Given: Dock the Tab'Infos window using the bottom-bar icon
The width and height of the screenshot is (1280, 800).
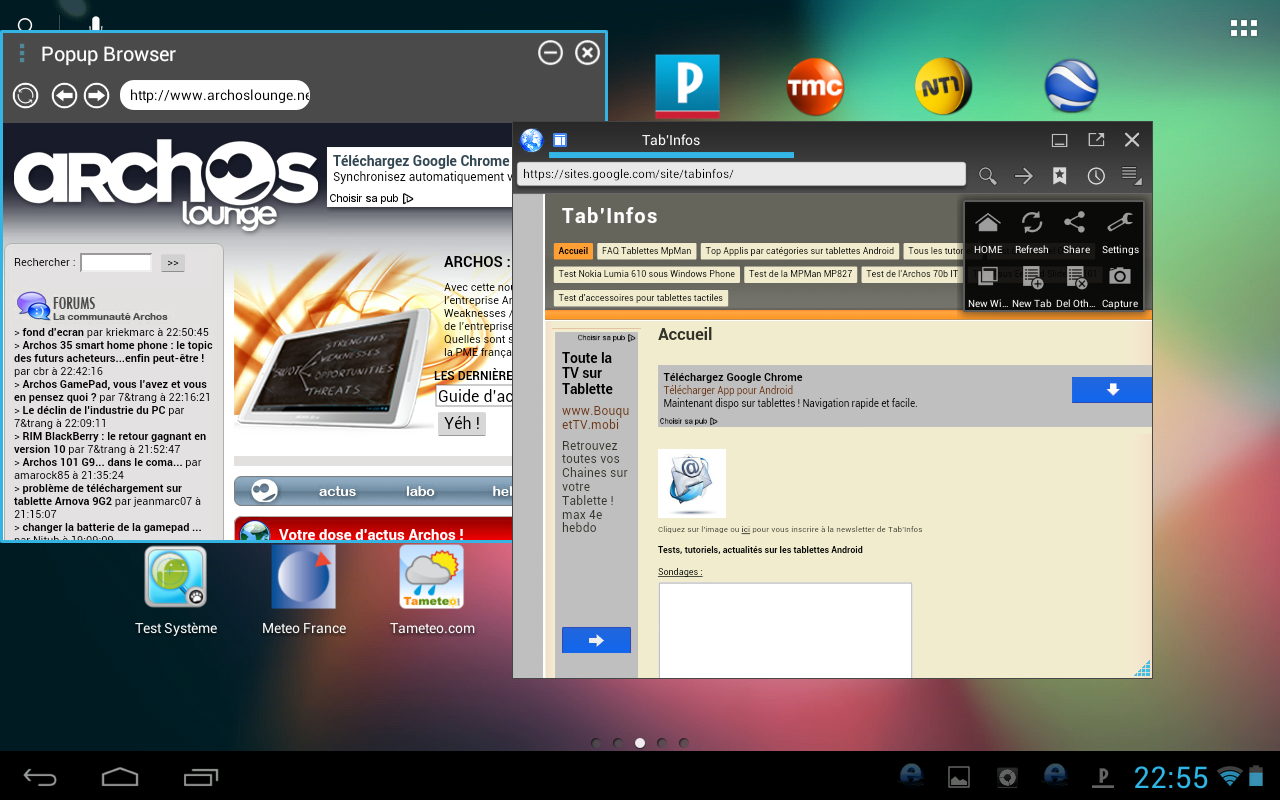Looking at the screenshot, I should point(1060,140).
